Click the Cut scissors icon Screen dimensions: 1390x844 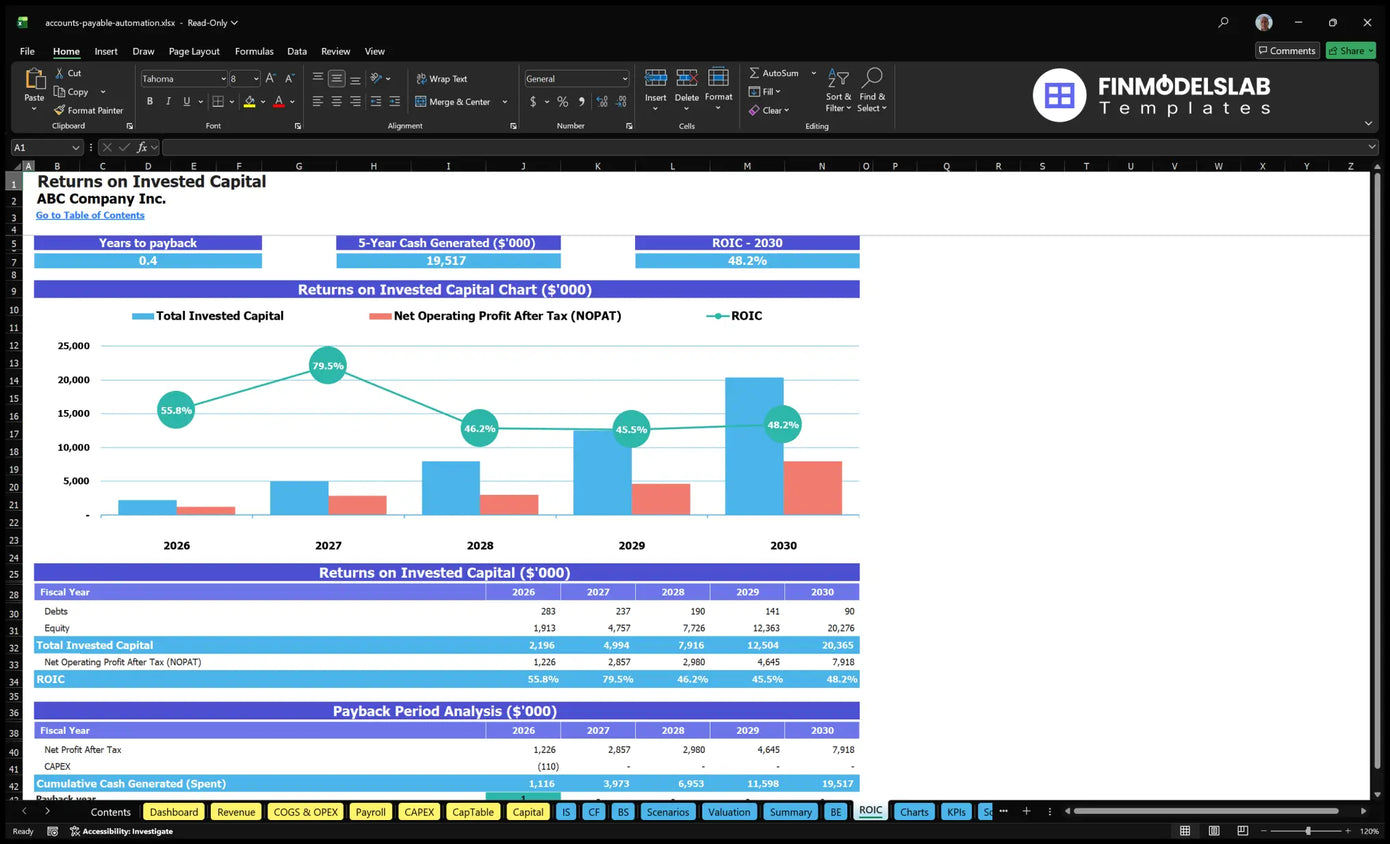coord(60,73)
